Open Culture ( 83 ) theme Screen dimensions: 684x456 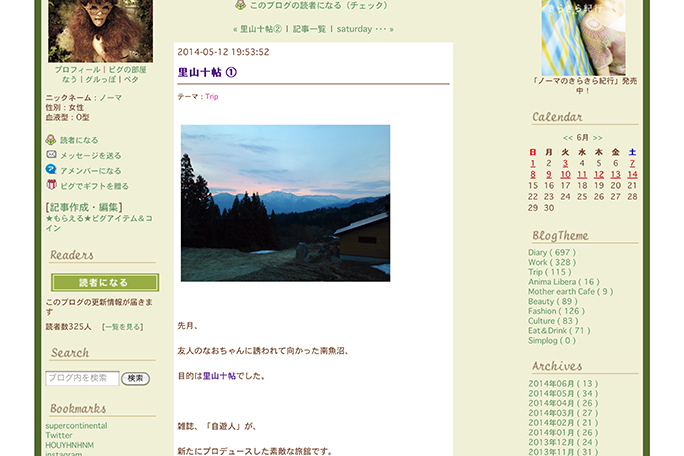(x=553, y=321)
